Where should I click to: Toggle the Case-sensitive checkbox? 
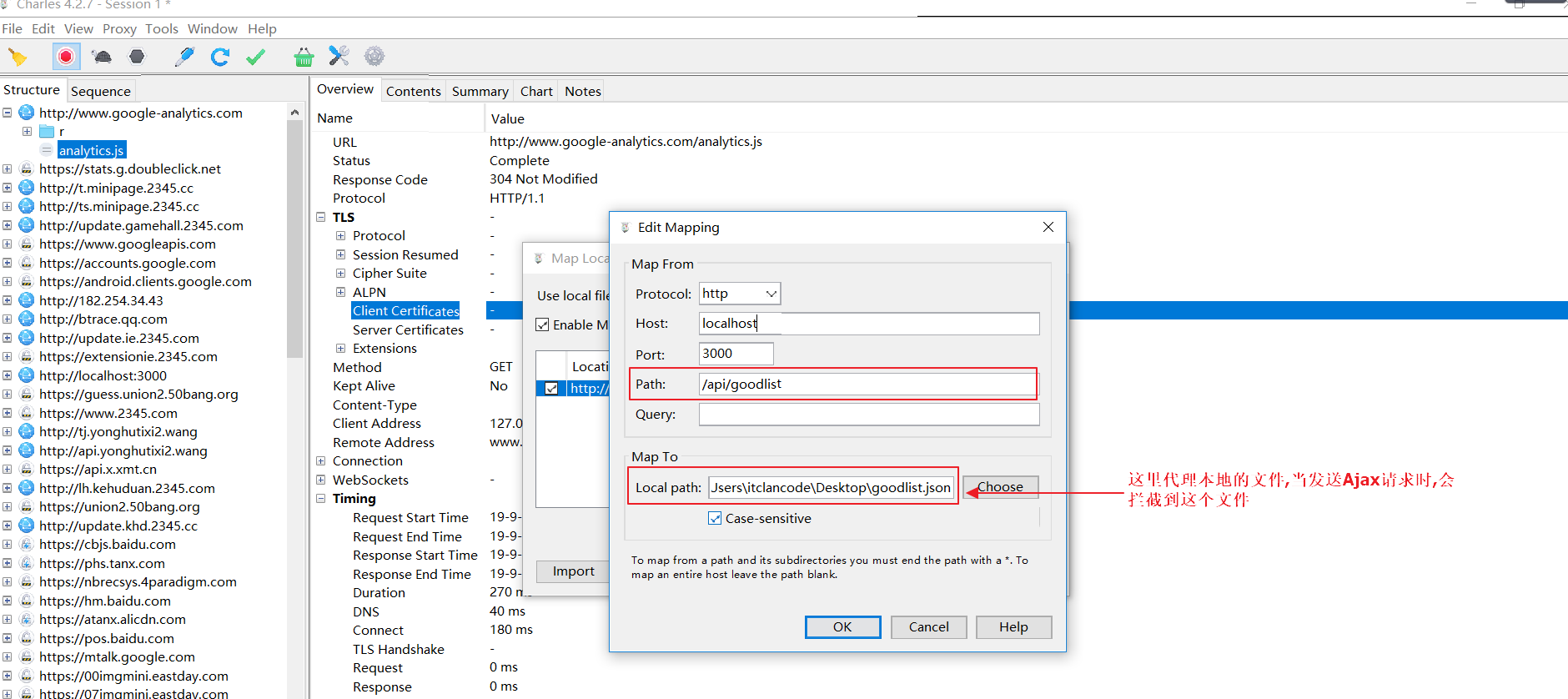coord(715,518)
